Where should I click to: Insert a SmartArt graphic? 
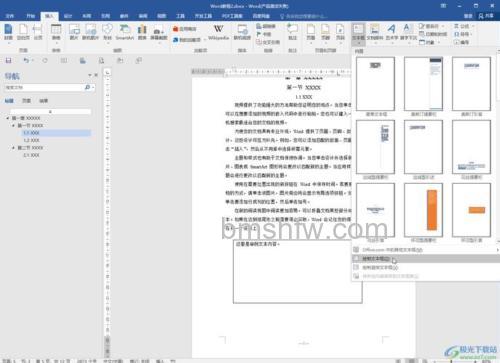[125, 33]
